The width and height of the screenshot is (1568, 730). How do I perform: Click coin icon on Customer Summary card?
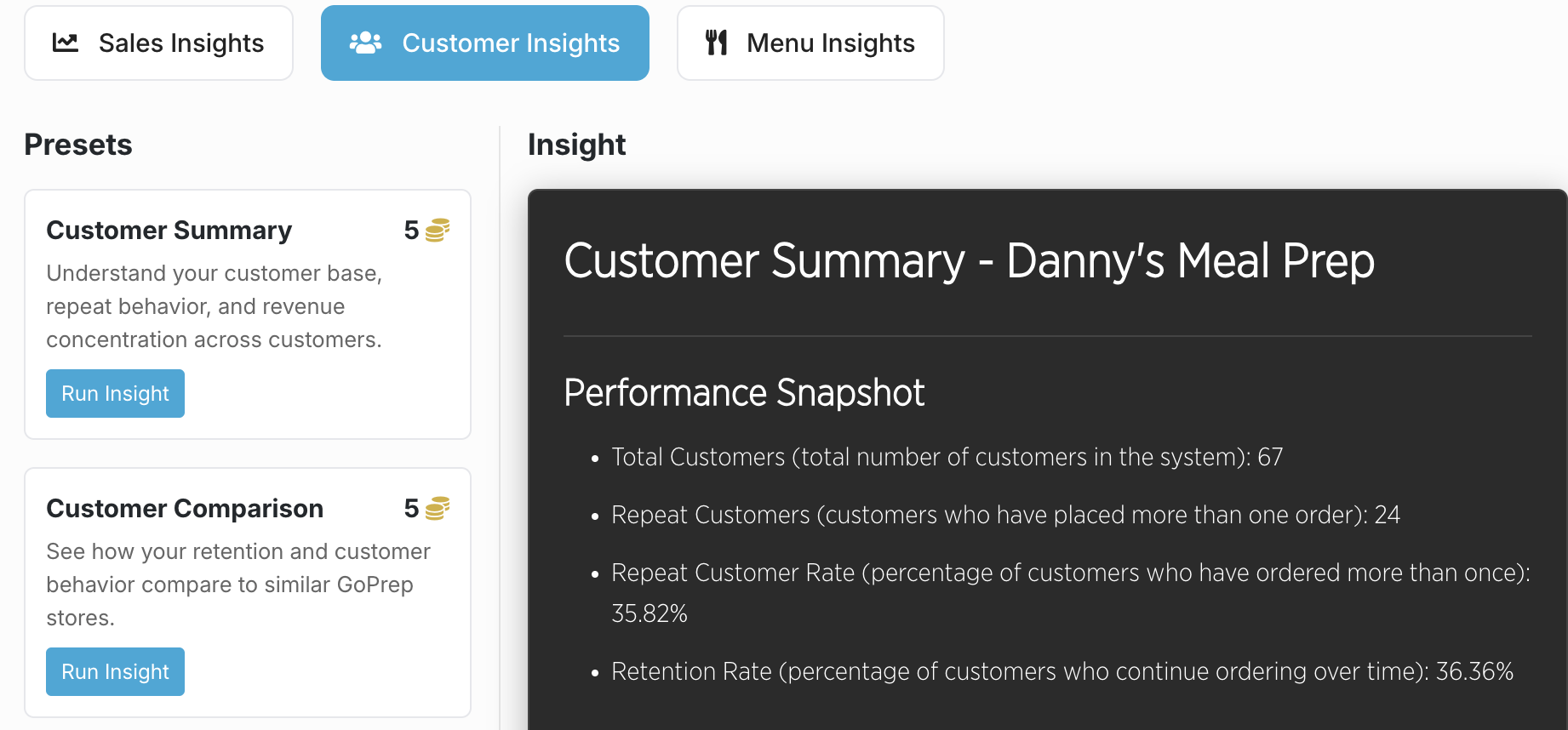tap(438, 230)
